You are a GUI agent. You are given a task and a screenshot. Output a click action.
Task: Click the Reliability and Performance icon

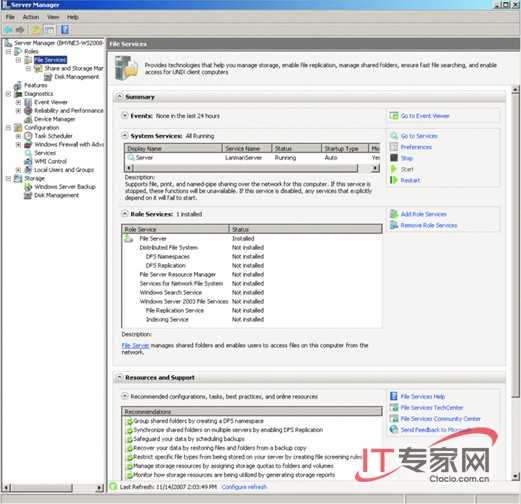click(28, 110)
